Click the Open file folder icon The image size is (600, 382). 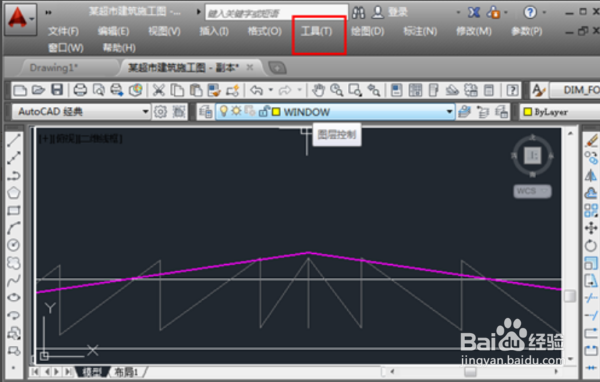38,90
